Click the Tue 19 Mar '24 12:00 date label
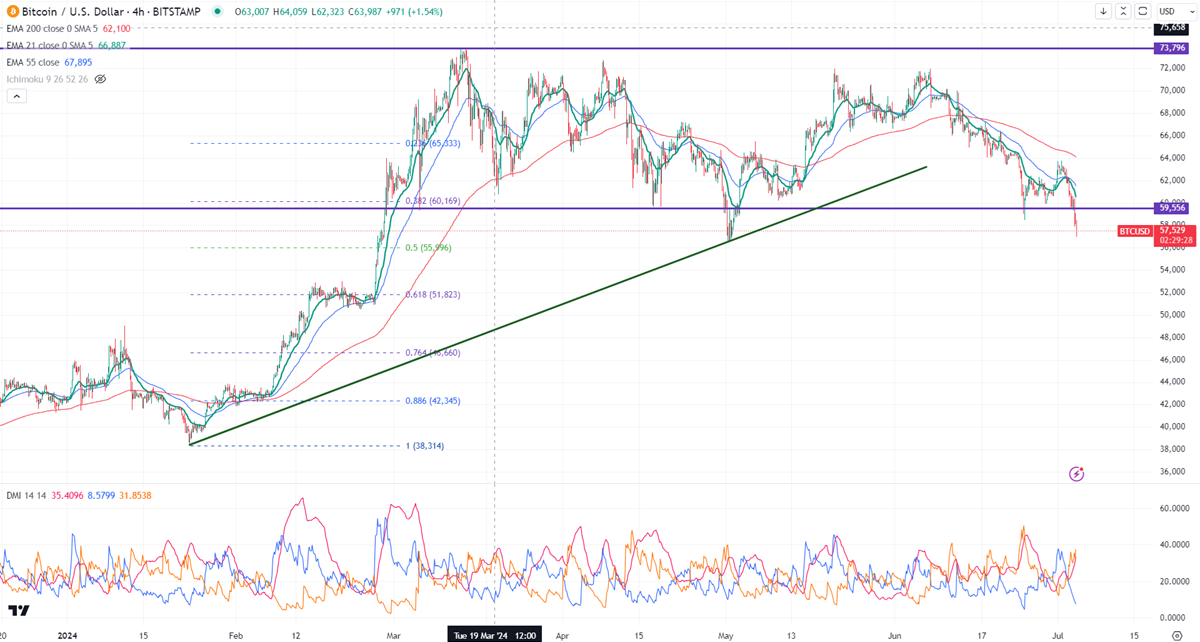The width and height of the screenshot is (1200, 642). click(495, 635)
